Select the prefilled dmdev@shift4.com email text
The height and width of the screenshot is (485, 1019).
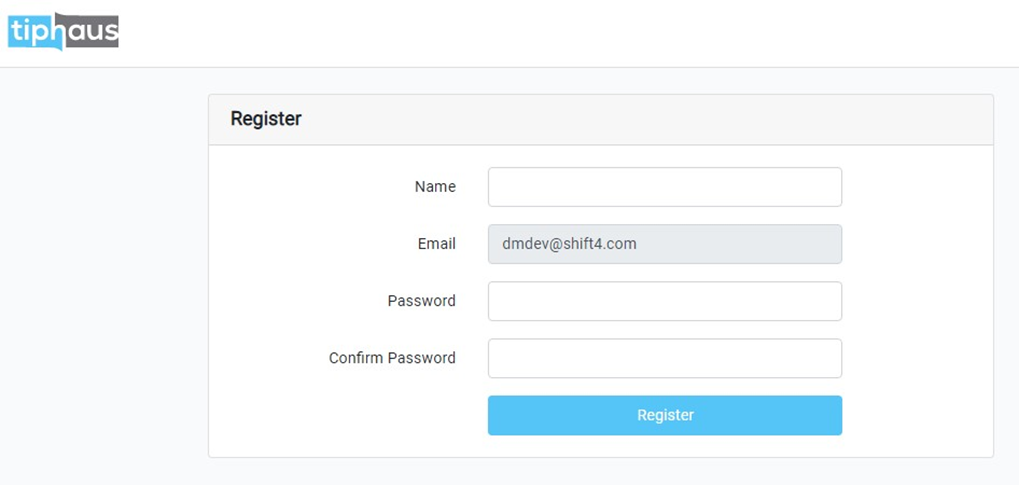pos(570,244)
